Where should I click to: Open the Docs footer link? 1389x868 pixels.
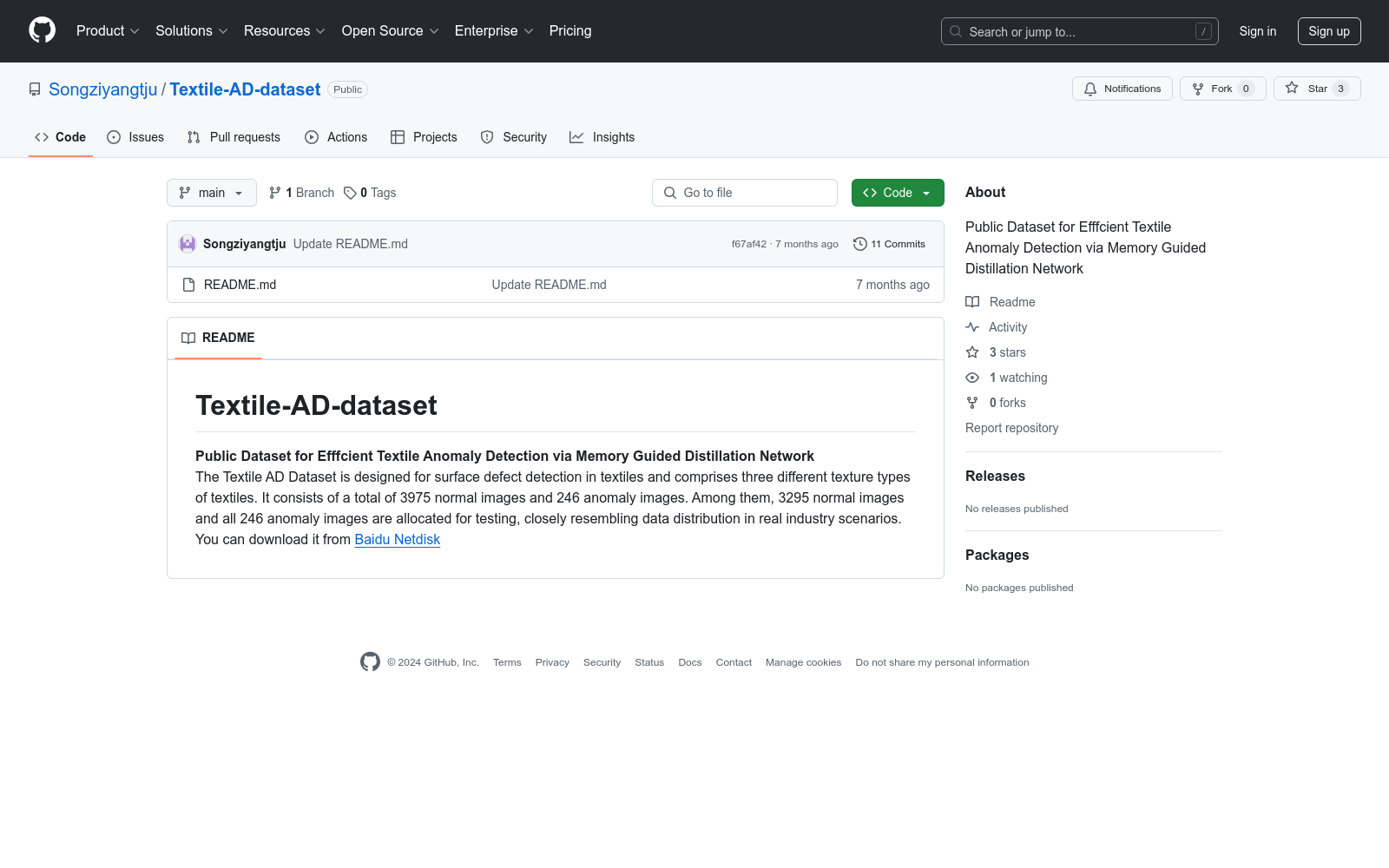pyautogui.click(x=690, y=662)
